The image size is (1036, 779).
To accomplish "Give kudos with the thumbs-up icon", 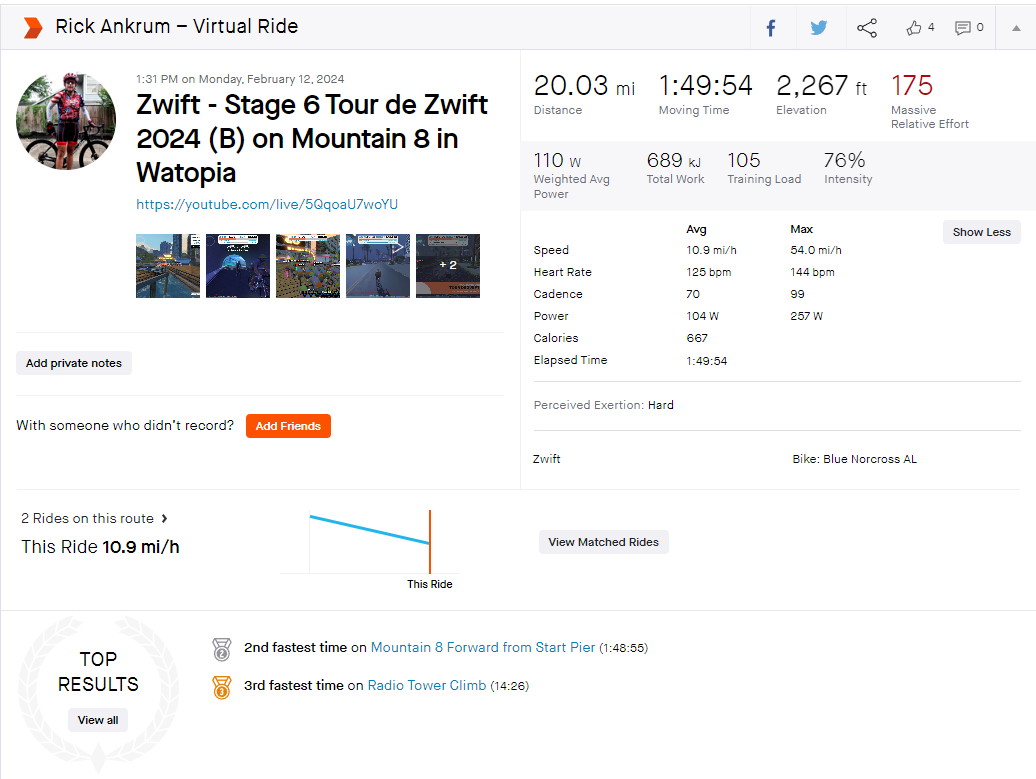I will point(914,28).
